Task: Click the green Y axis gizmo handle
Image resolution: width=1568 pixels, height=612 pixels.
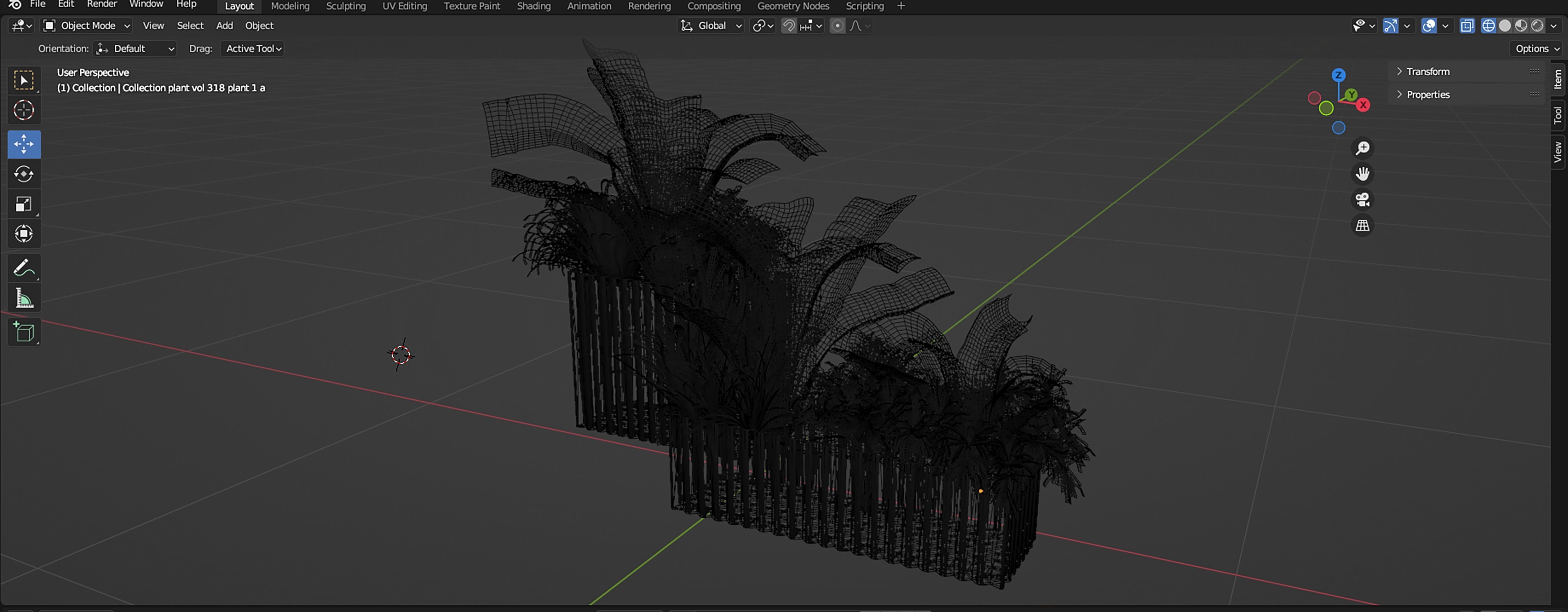Action: tap(1351, 94)
